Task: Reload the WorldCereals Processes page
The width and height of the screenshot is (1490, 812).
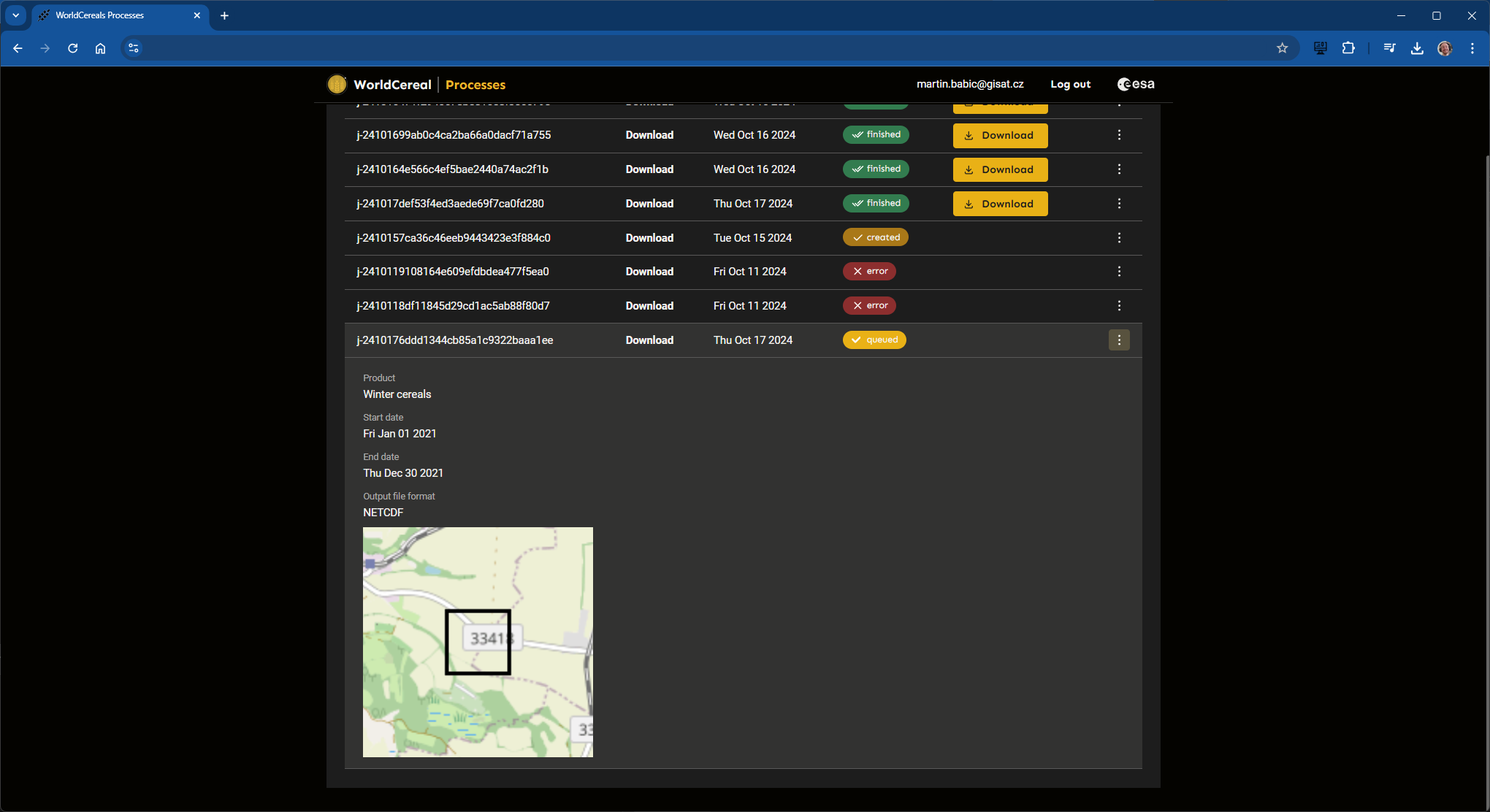Action: tap(72, 48)
